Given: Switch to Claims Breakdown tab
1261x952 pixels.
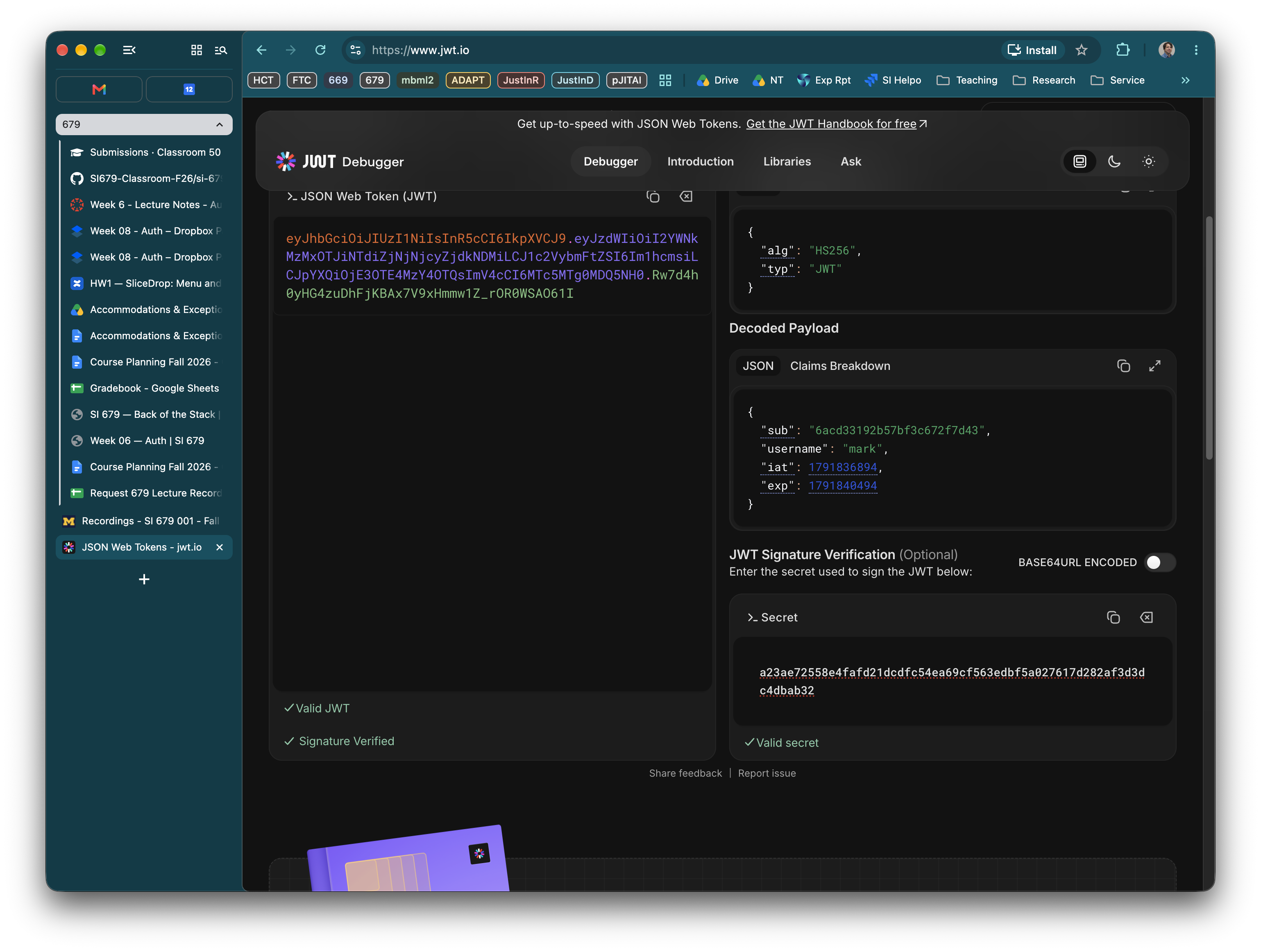Looking at the screenshot, I should (840, 366).
